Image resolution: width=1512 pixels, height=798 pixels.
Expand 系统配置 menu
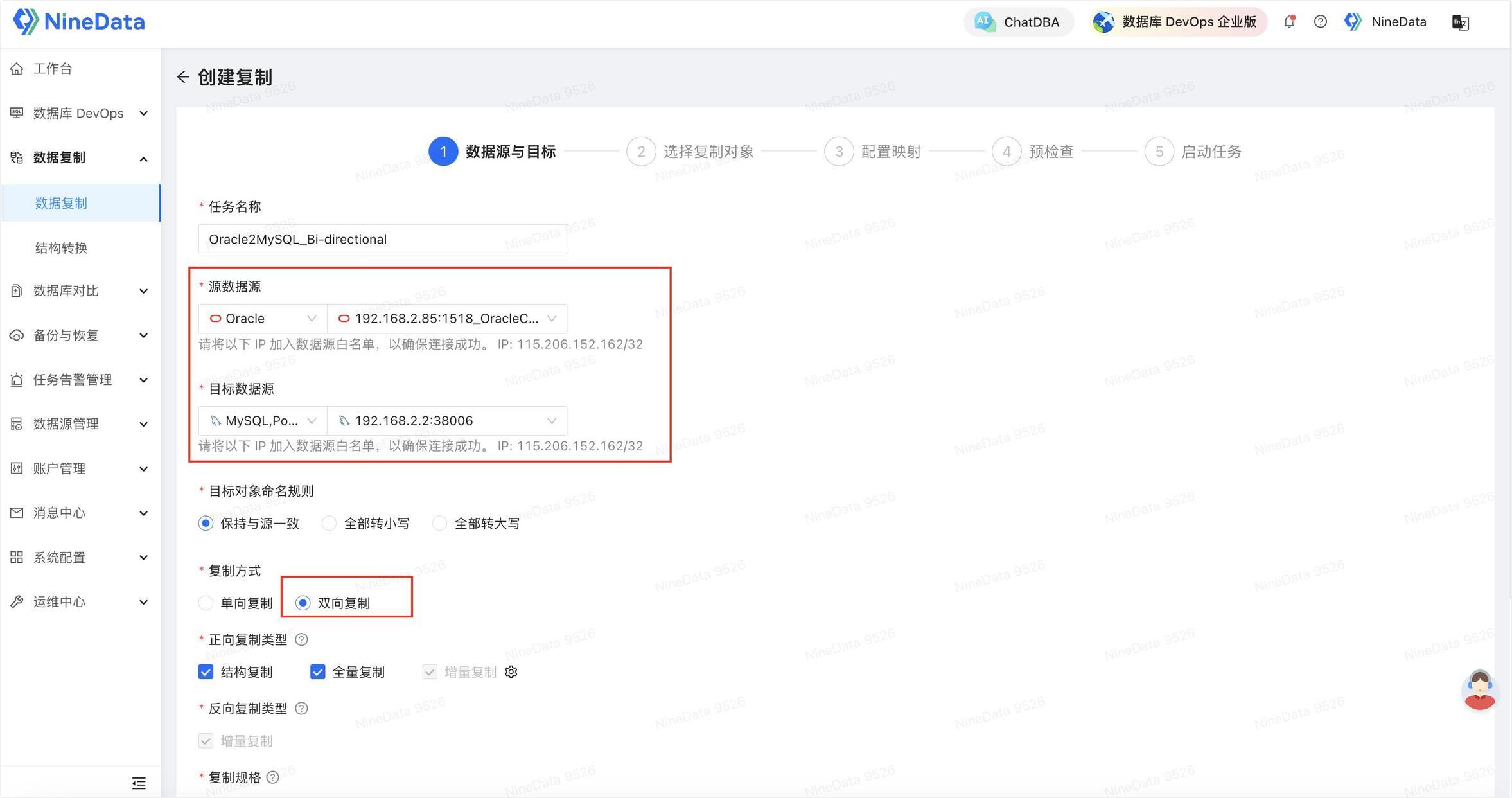[x=80, y=557]
